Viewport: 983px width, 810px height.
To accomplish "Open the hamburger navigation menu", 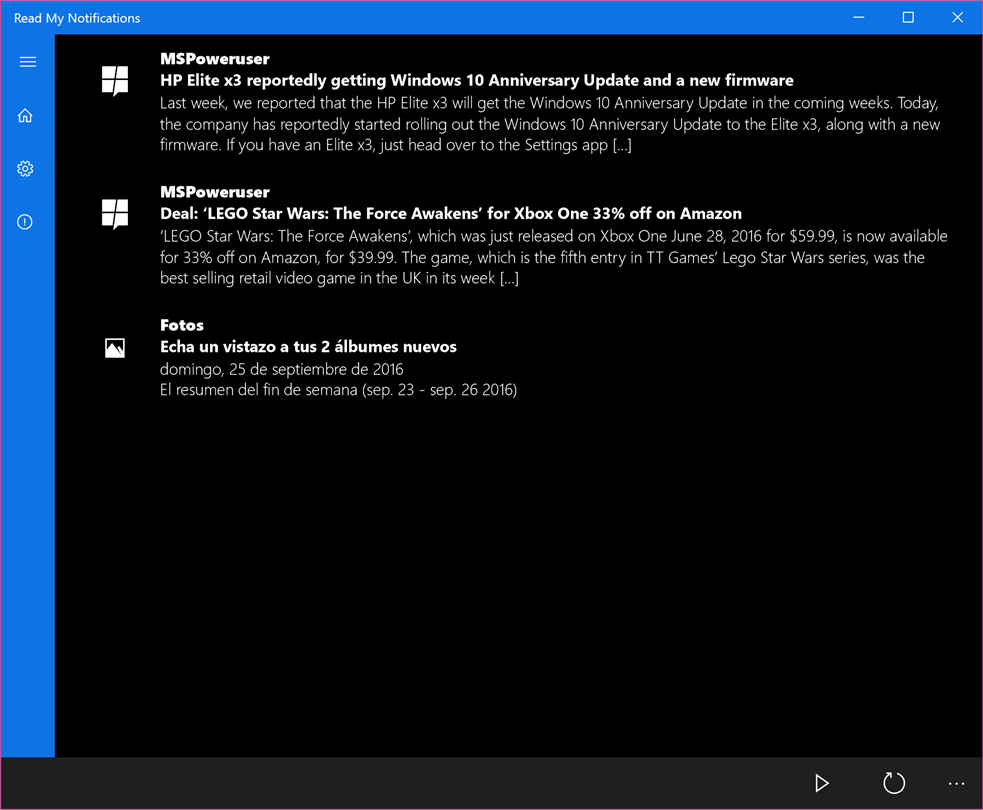I will 28,61.
